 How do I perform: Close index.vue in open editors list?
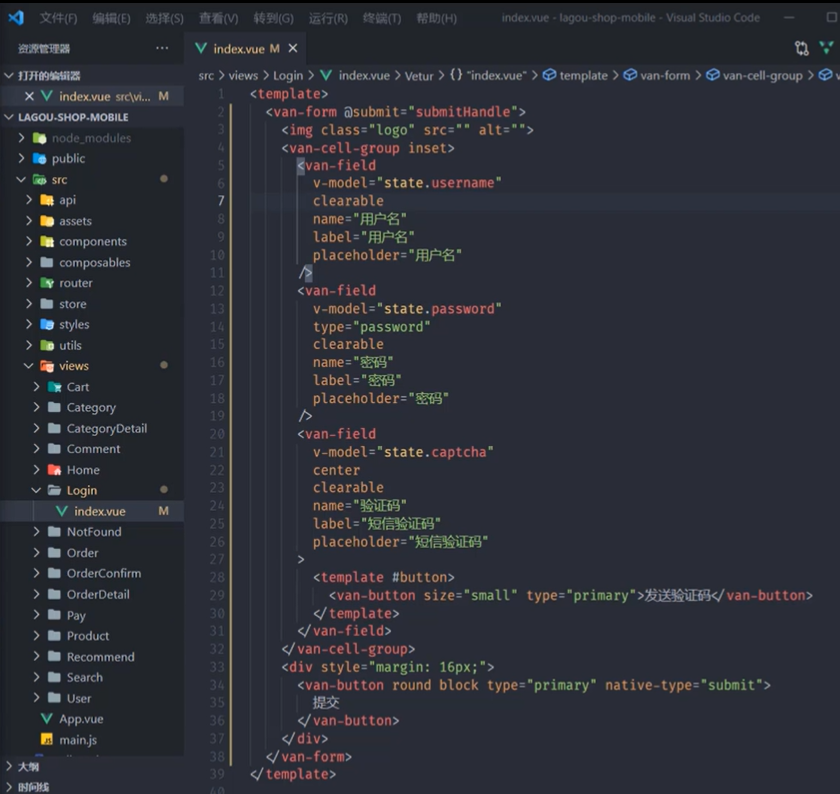(29, 96)
